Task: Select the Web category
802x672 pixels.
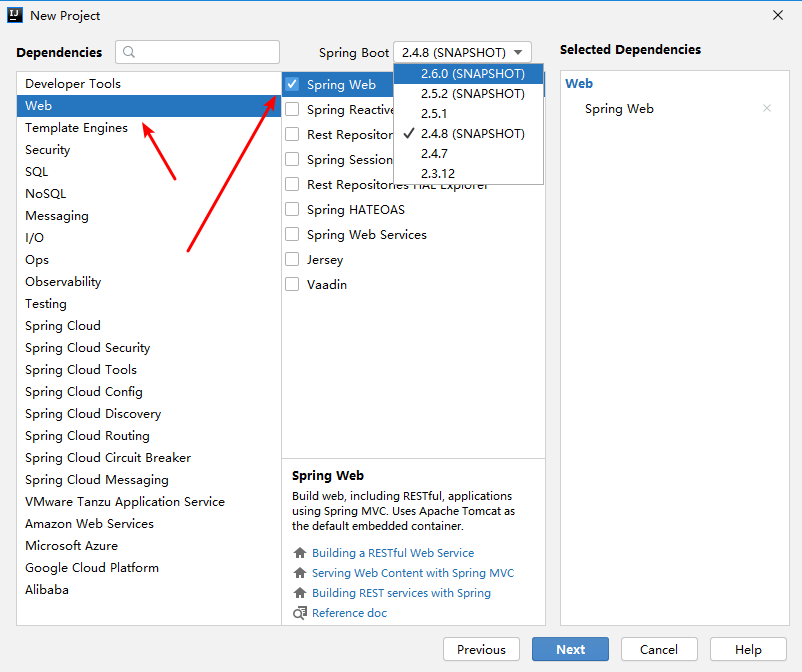Action: tap(149, 105)
